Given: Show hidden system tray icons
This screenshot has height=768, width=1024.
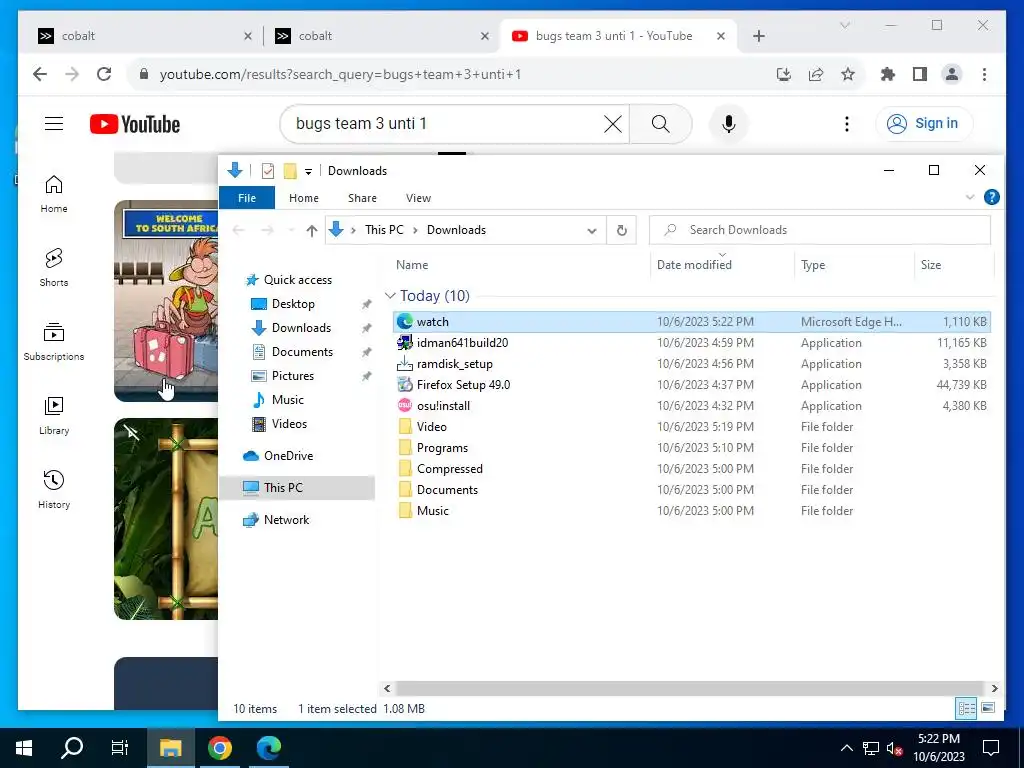Looking at the screenshot, I should 846,748.
